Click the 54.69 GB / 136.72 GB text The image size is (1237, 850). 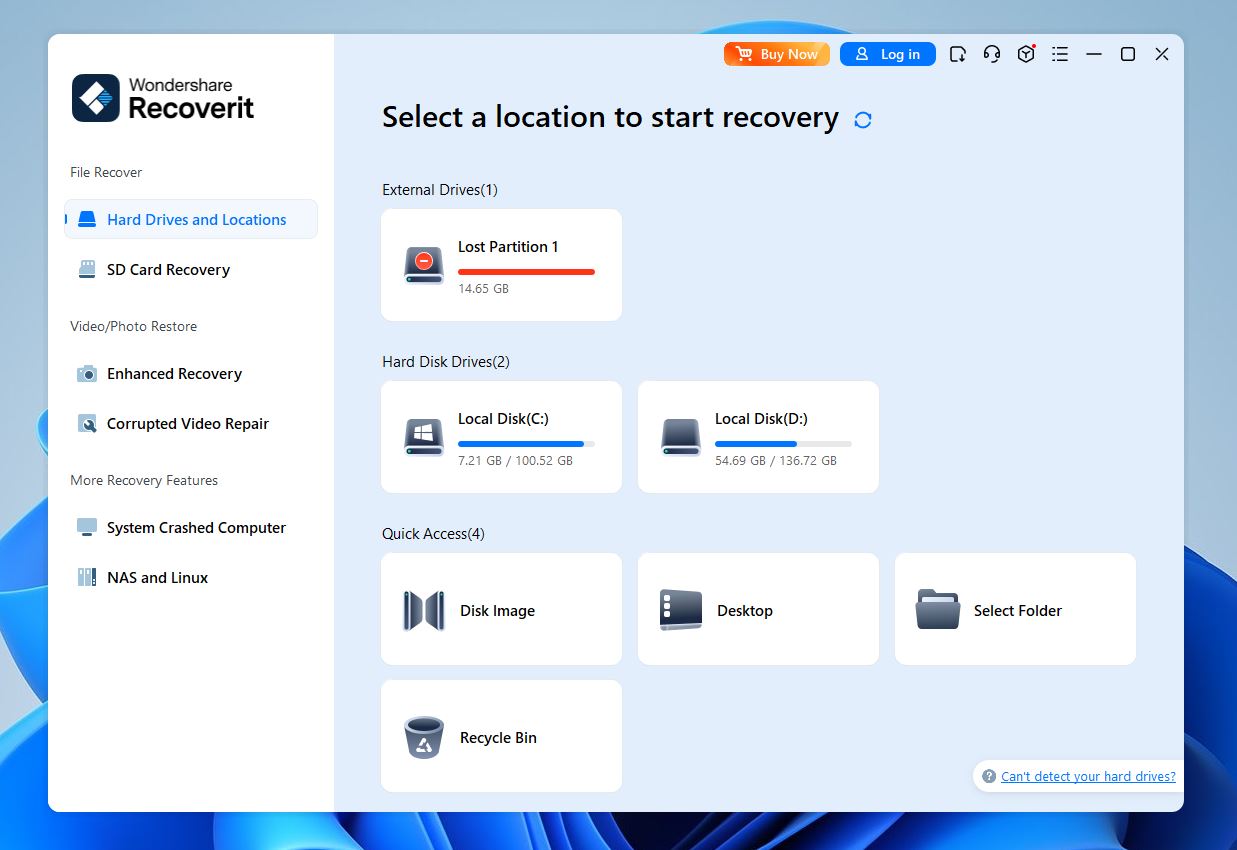tap(776, 461)
